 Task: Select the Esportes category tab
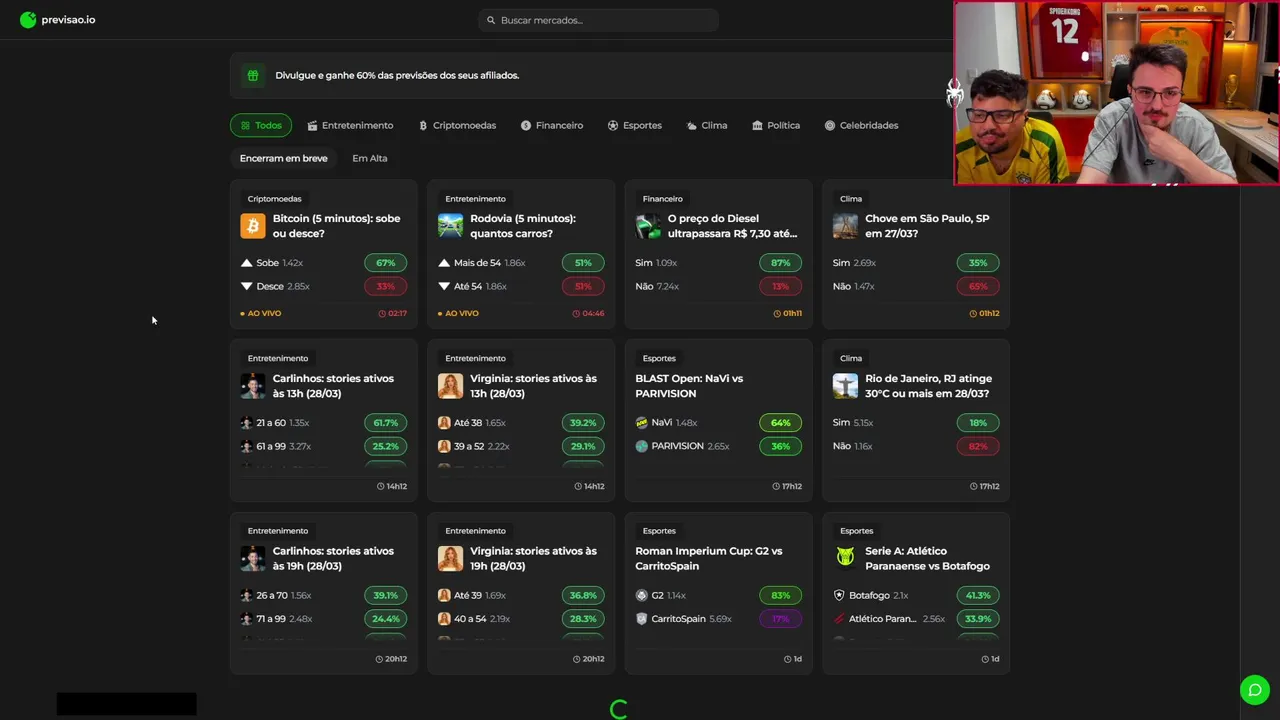[634, 125]
